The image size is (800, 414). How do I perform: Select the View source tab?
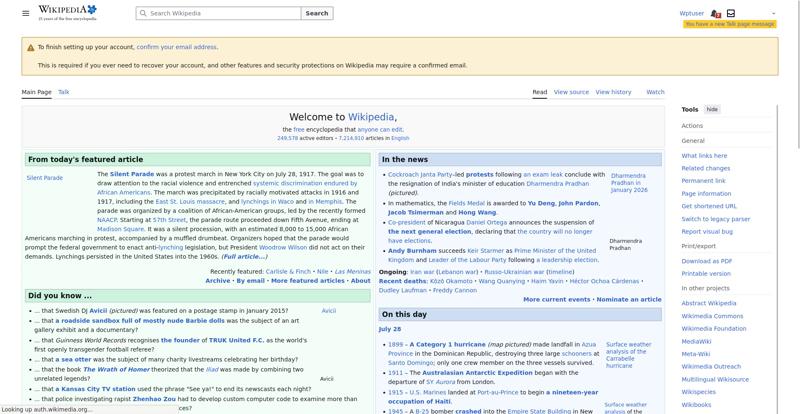pyautogui.click(x=571, y=92)
